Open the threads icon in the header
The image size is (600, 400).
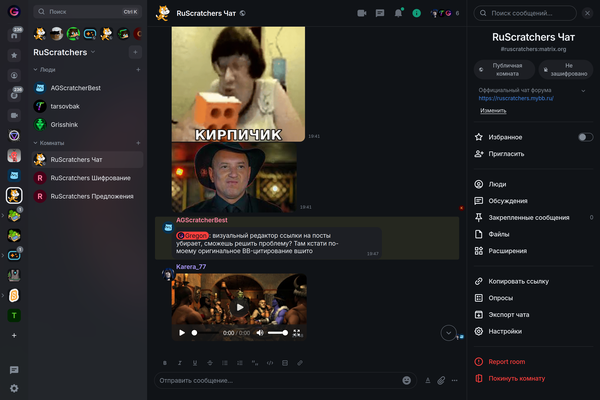(380, 13)
